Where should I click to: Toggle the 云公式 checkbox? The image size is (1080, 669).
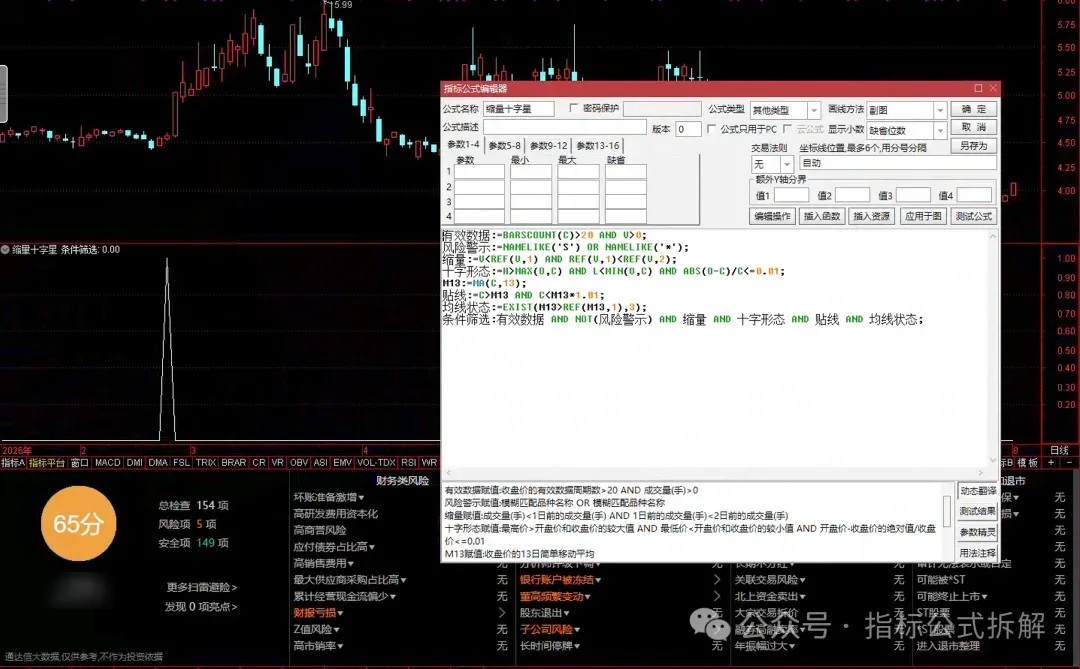point(787,129)
